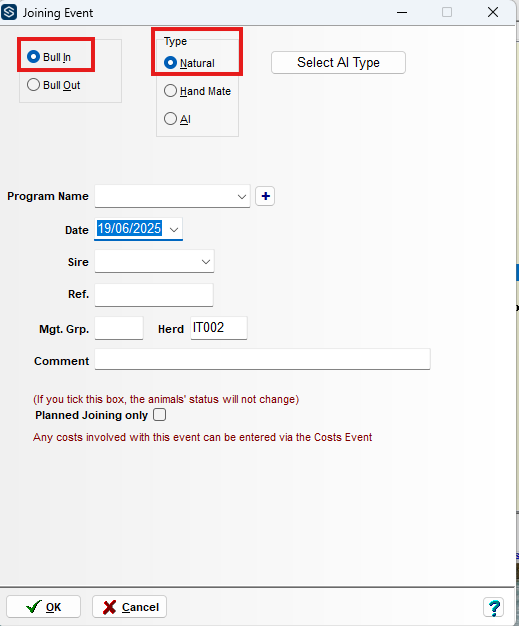Expand the Program Name dropdown
This screenshot has height=626, width=519.
point(242,196)
